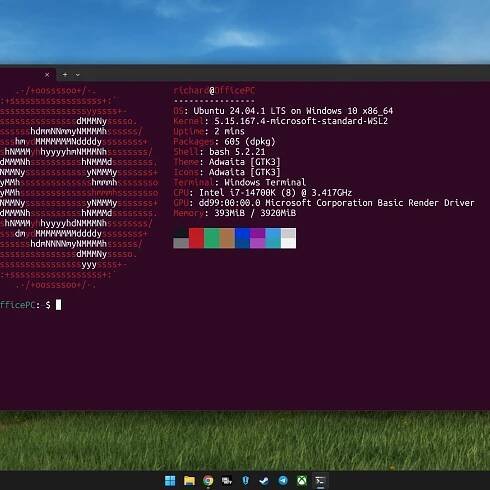Viewport: 490px width, 490px height.
Task: Open Telegram from the taskbar
Action: pos(283,480)
